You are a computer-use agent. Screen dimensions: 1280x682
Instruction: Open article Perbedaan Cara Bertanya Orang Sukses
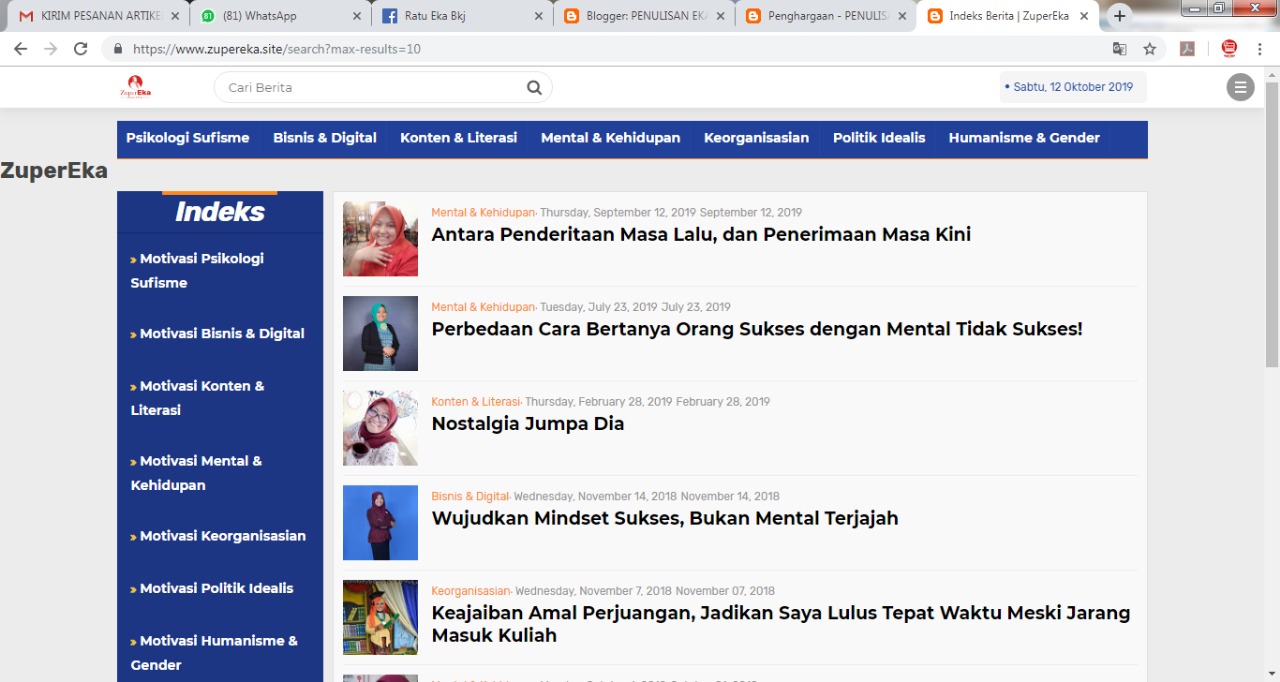pyautogui.click(x=757, y=329)
